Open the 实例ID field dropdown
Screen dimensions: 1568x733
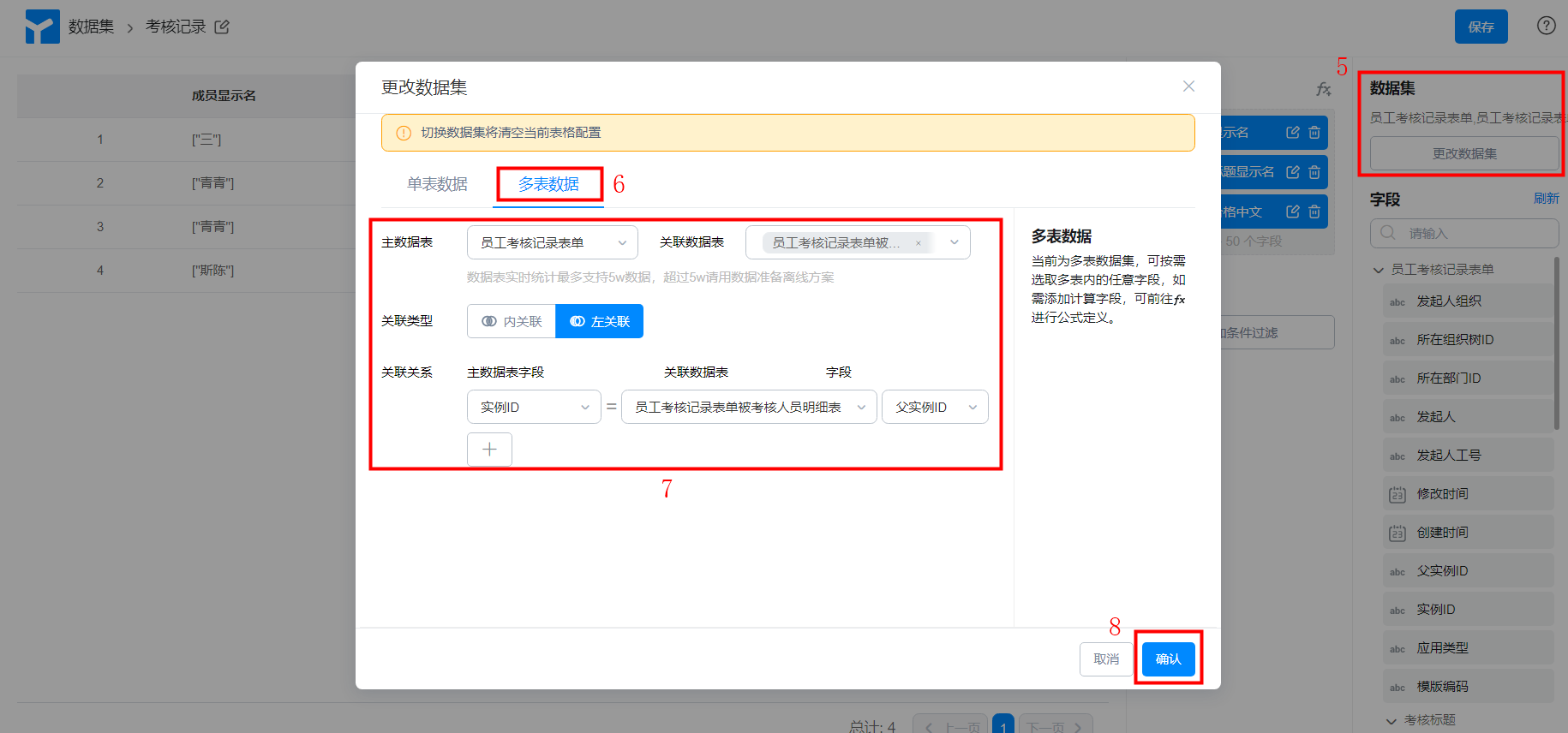click(x=533, y=408)
